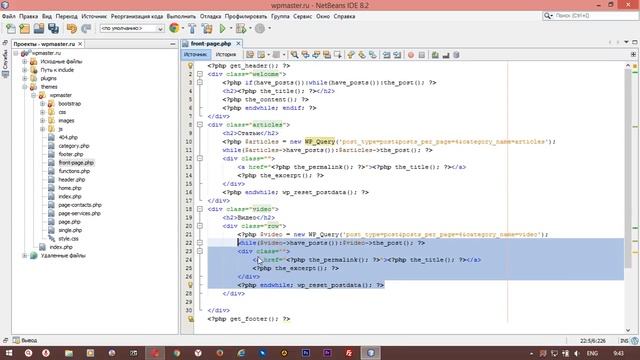Viewport: 640px width, 360px height.
Task: Open the dropdown arrow beside Run
Action: (231, 29)
